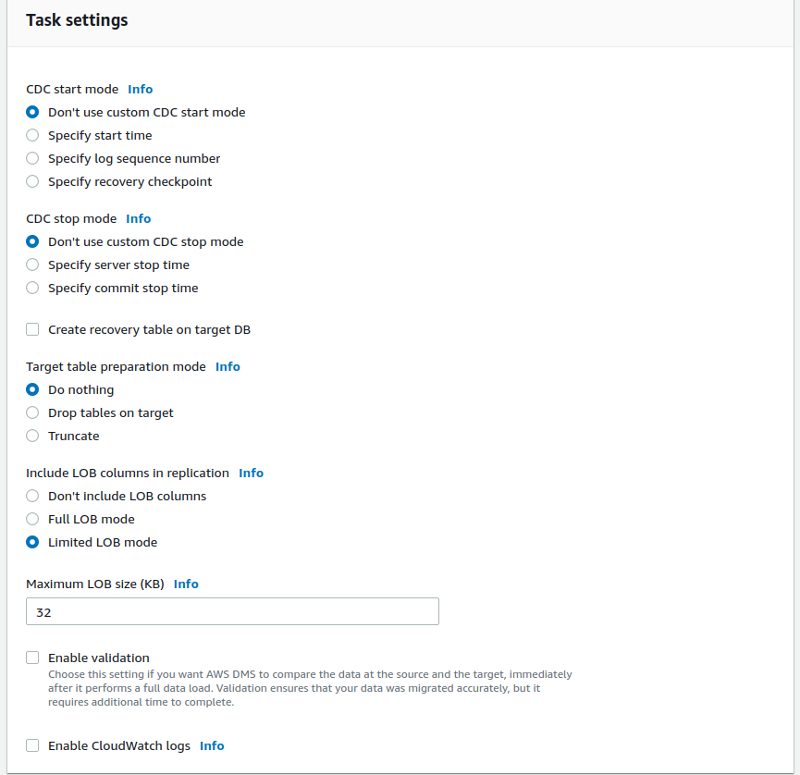Open Info link for Target table preparation mode
The image size is (800, 775).
coord(228,366)
